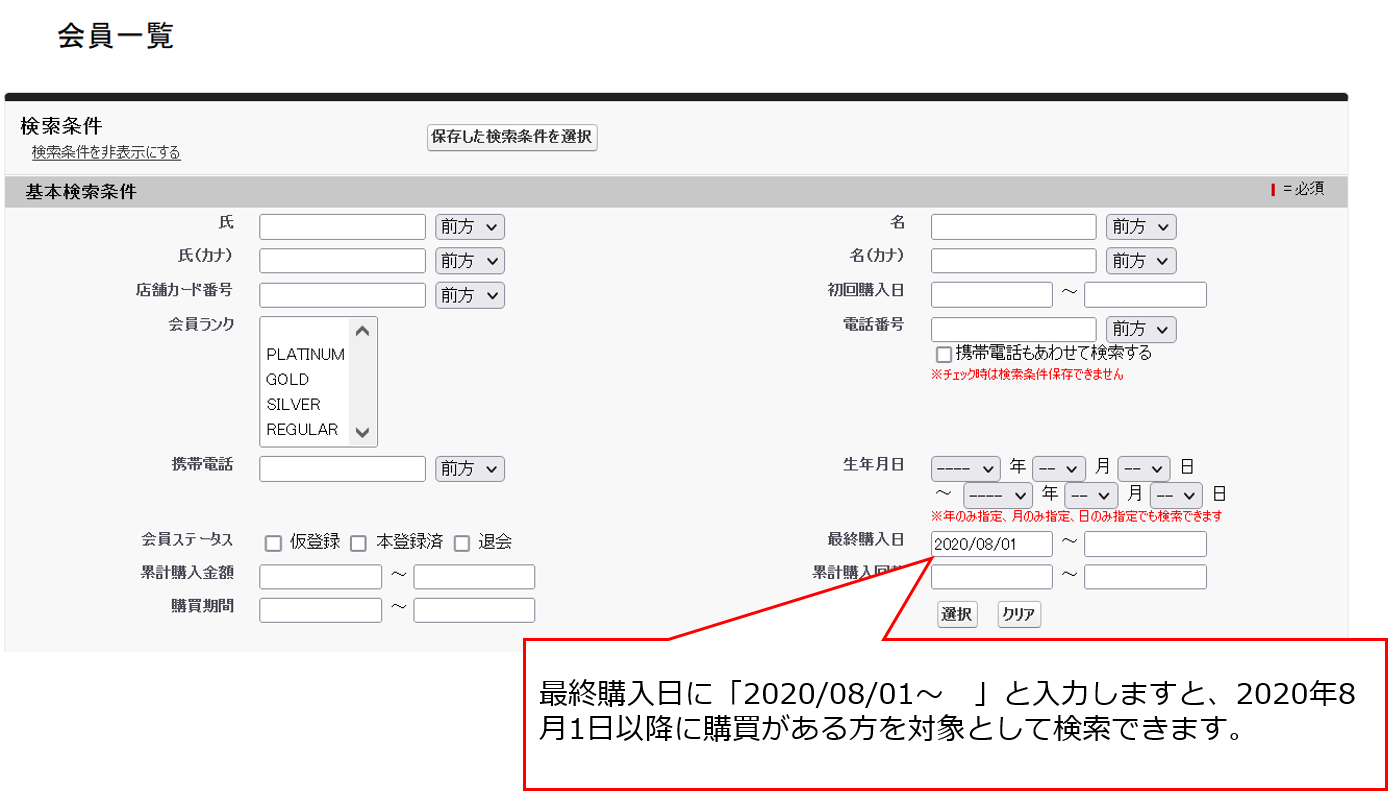
Task: Expand the 生年月日 start year dropdown
Action: click(x=965, y=468)
